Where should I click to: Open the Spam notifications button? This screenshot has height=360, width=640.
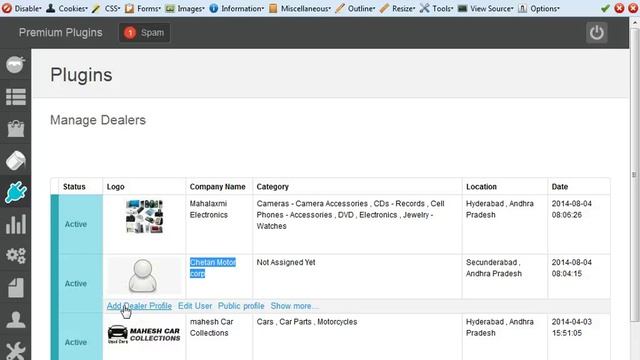click(x=144, y=33)
